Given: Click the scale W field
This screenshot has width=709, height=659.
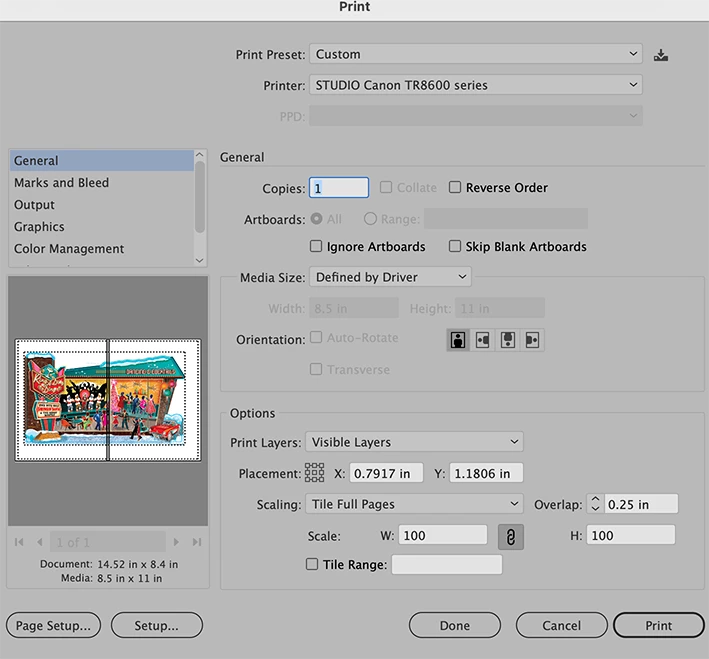Looking at the screenshot, I should click(x=443, y=535).
